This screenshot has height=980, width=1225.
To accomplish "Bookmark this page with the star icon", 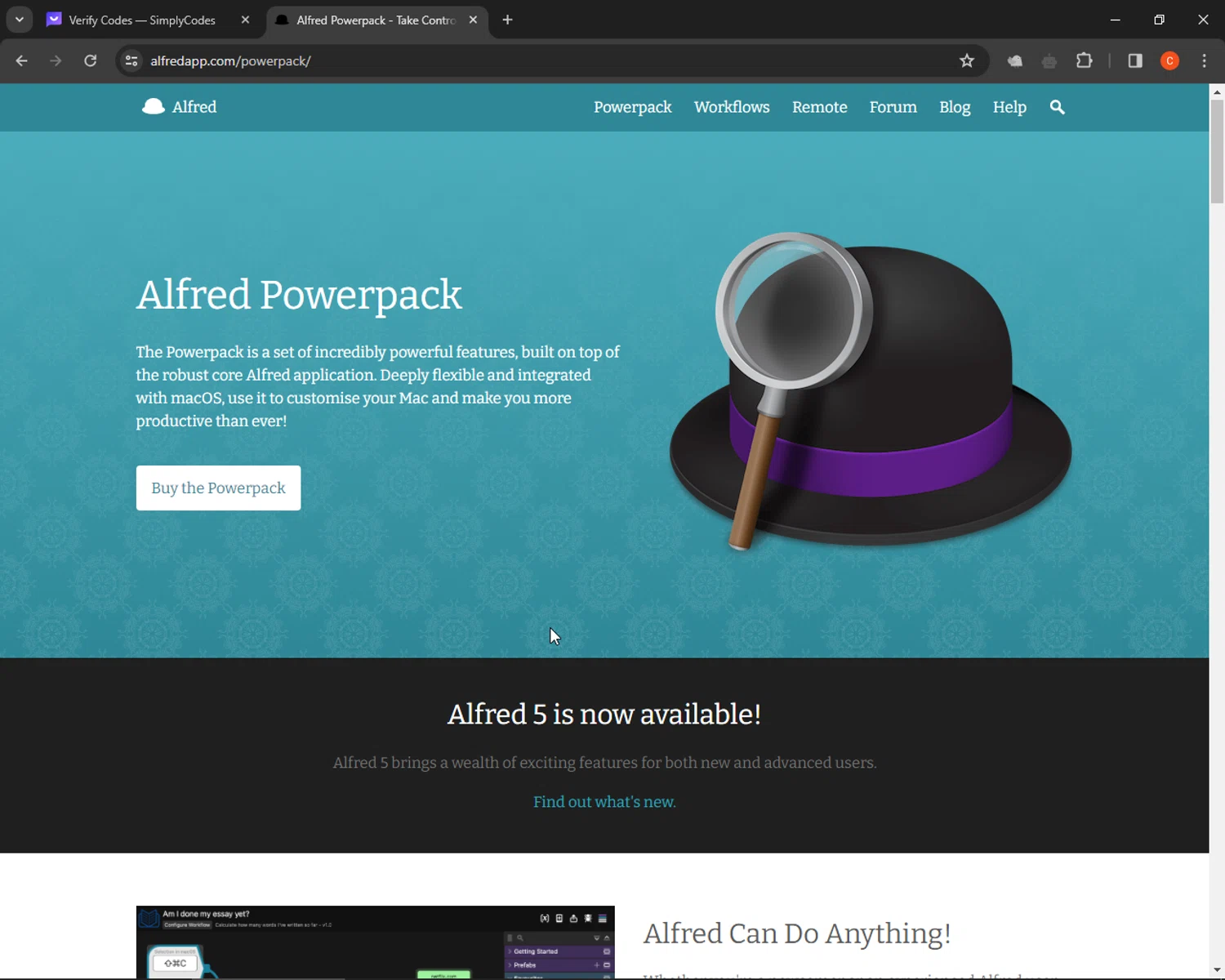I will (x=967, y=60).
